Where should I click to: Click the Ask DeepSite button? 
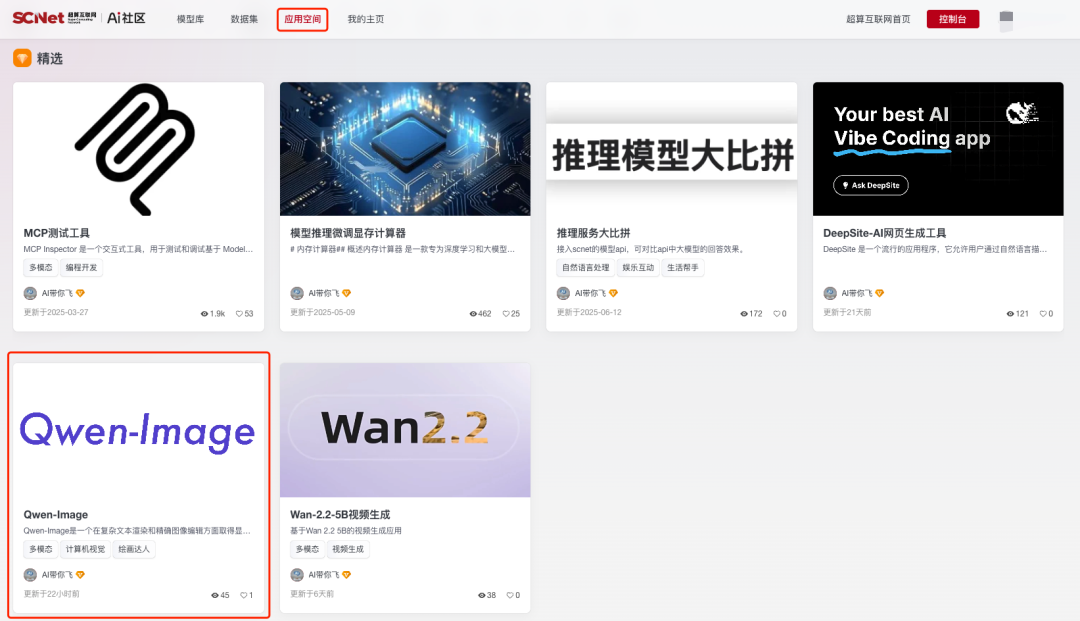(871, 185)
